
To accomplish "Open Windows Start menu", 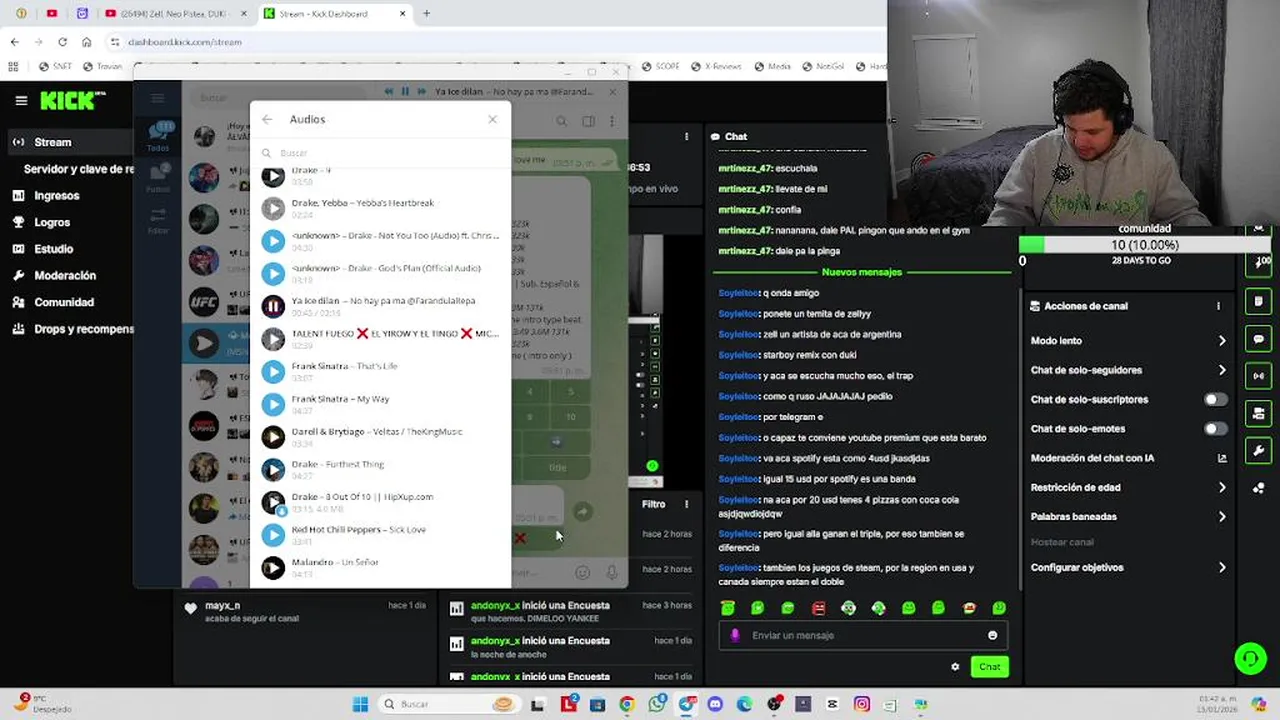I will tap(360, 704).
